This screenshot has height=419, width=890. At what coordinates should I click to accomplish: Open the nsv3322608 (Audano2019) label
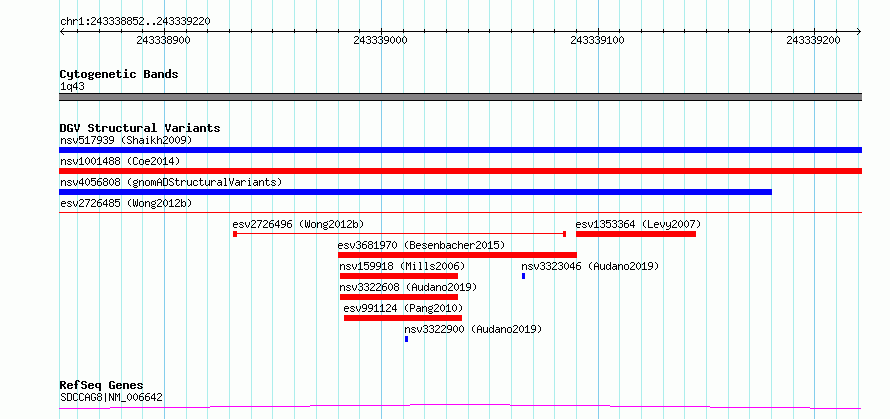coord(408,287)
